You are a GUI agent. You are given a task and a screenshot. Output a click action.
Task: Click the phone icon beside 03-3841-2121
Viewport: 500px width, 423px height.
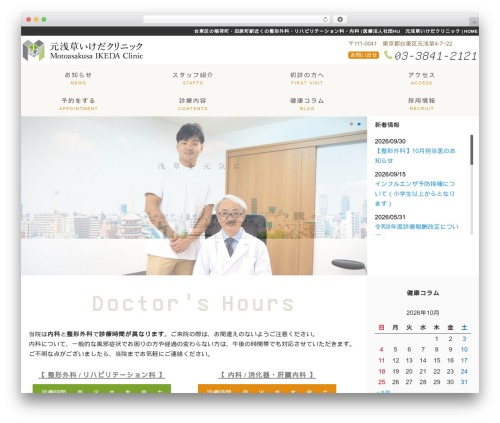tap(388, 55)
